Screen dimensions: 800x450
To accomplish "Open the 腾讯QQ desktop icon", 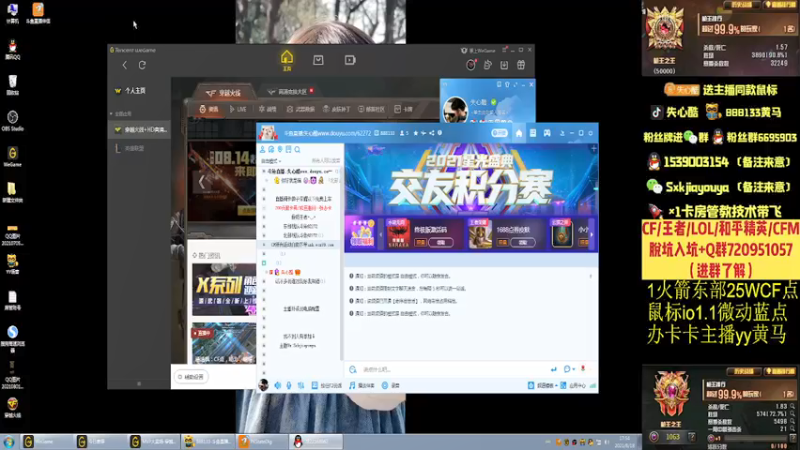I will coord(12,49).
